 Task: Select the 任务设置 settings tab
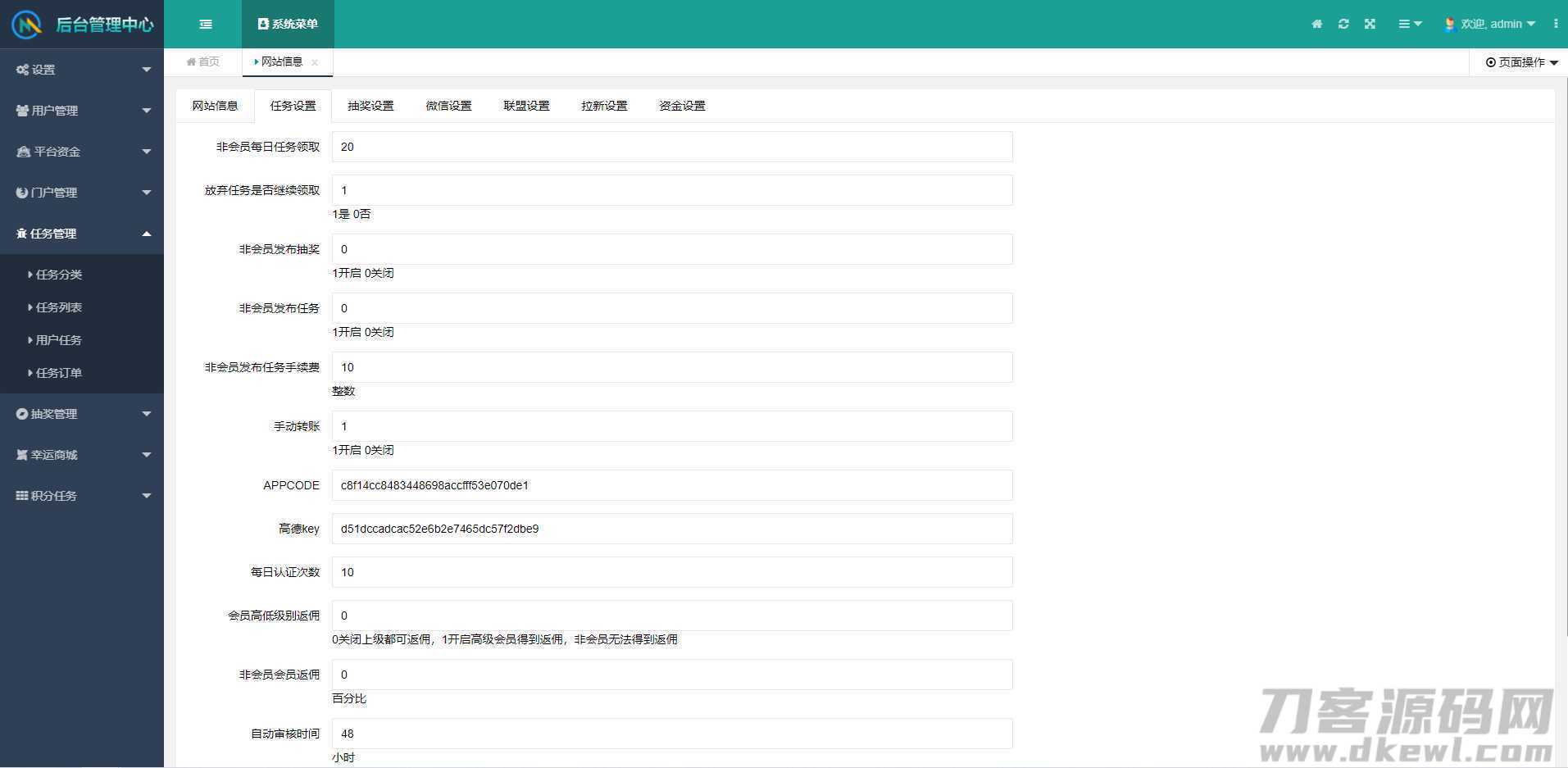click(293, 106)
